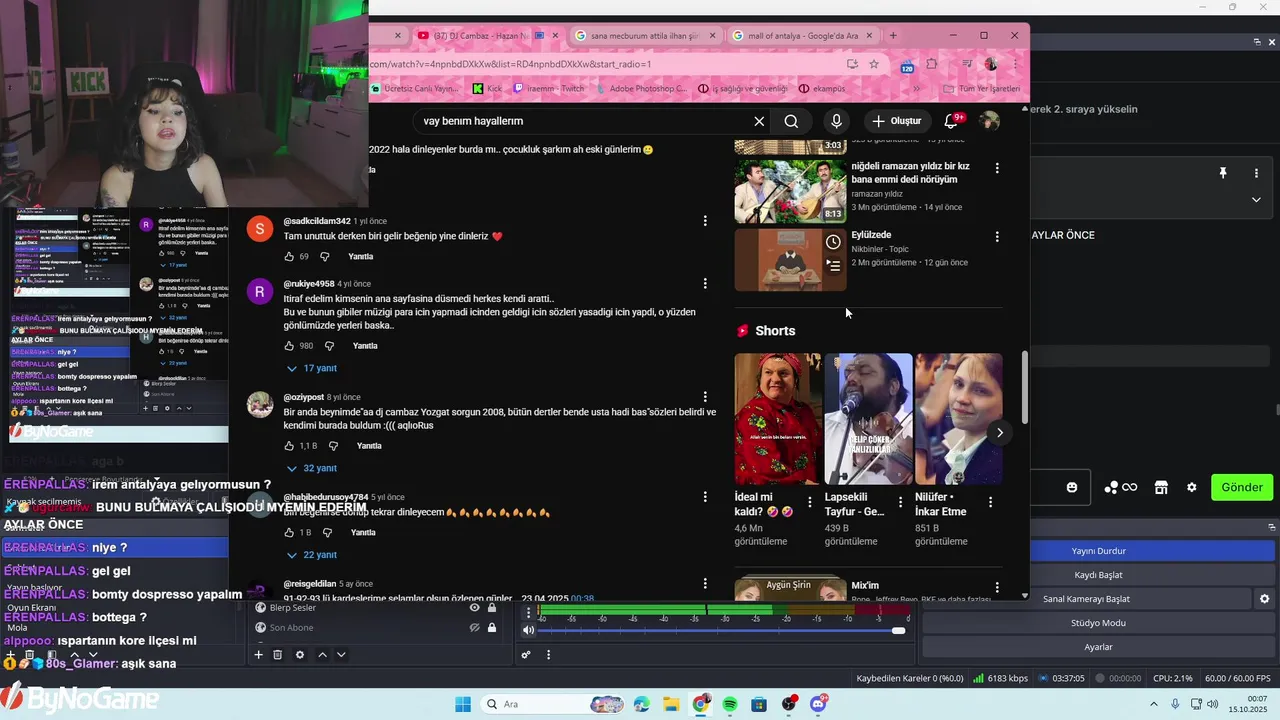Screen dimensions: 1280x720
Task: Switch to mall of antalya Google tab
Action: pos(803,36)
